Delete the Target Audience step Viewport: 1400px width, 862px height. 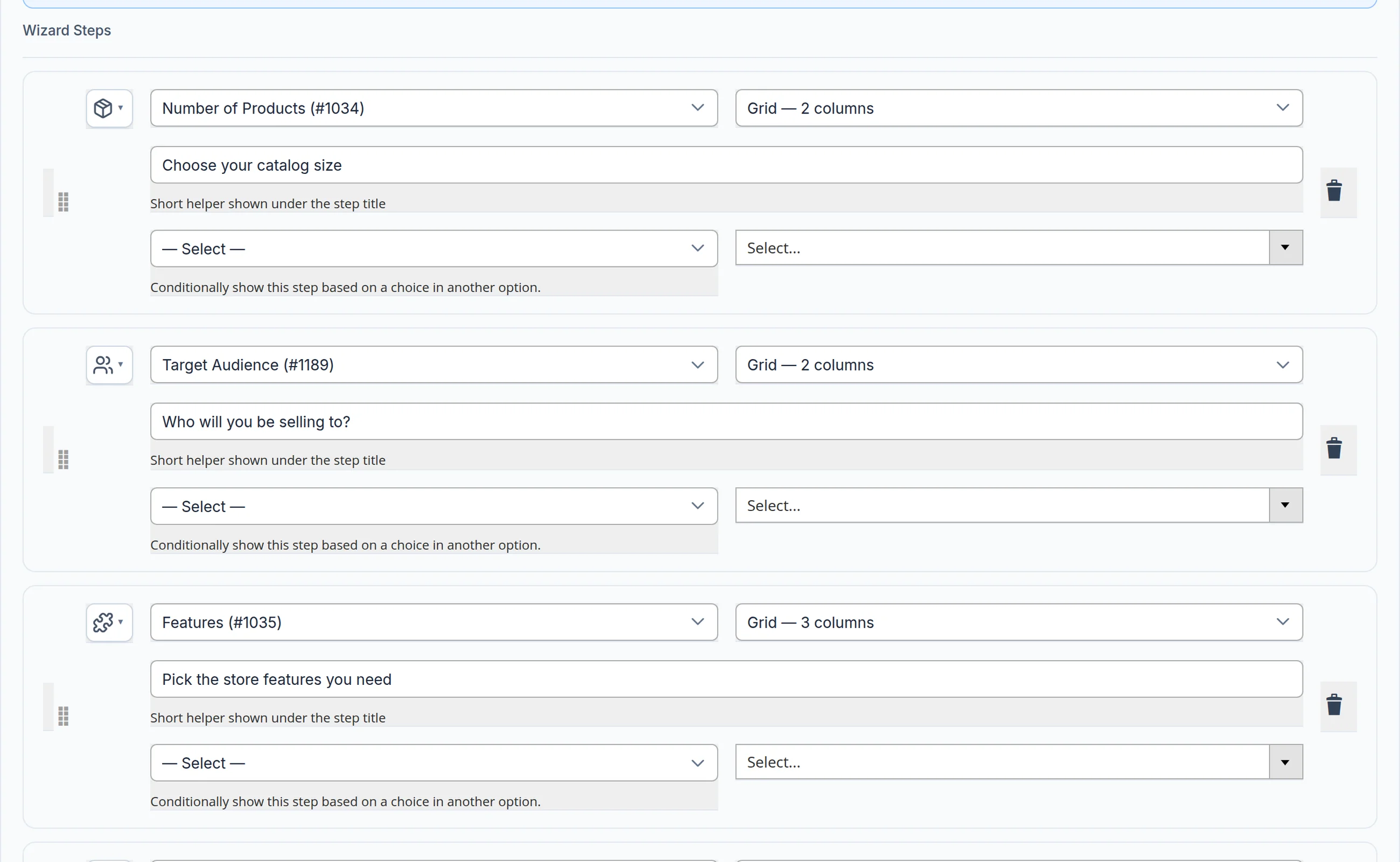coord(1334,448)
